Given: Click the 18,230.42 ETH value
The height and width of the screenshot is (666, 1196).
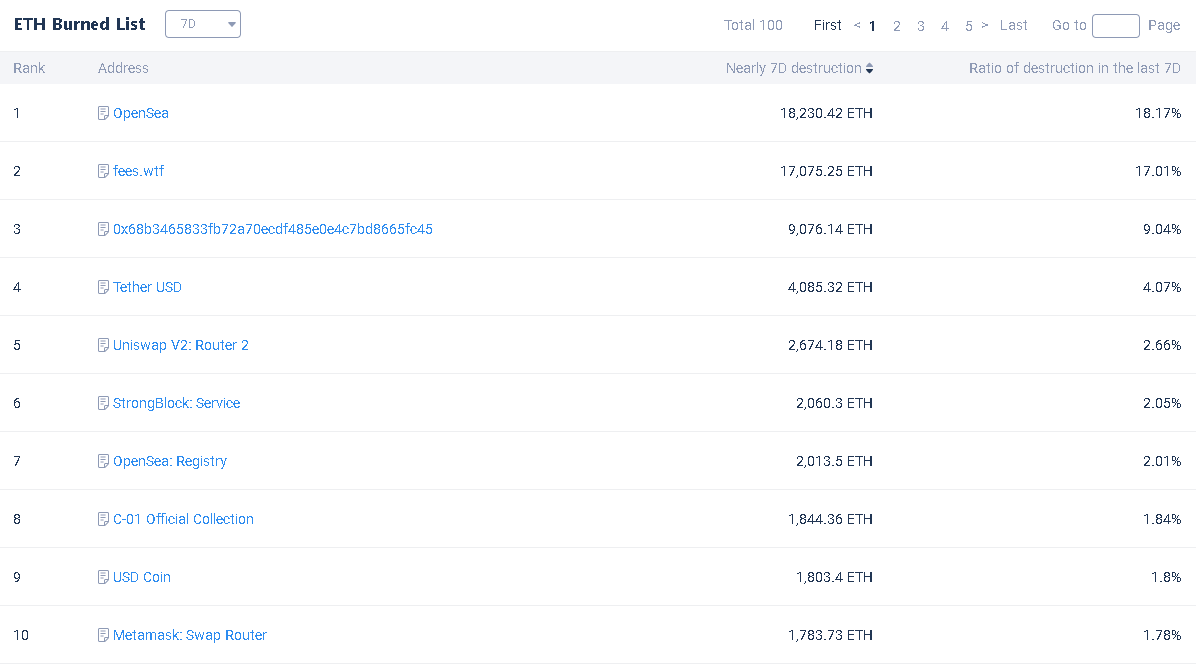Looking at the screenshot, I should (826, 113).
